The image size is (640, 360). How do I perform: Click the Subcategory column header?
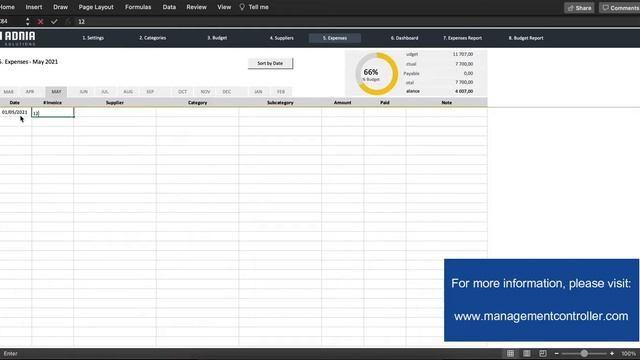click(280, 103)
